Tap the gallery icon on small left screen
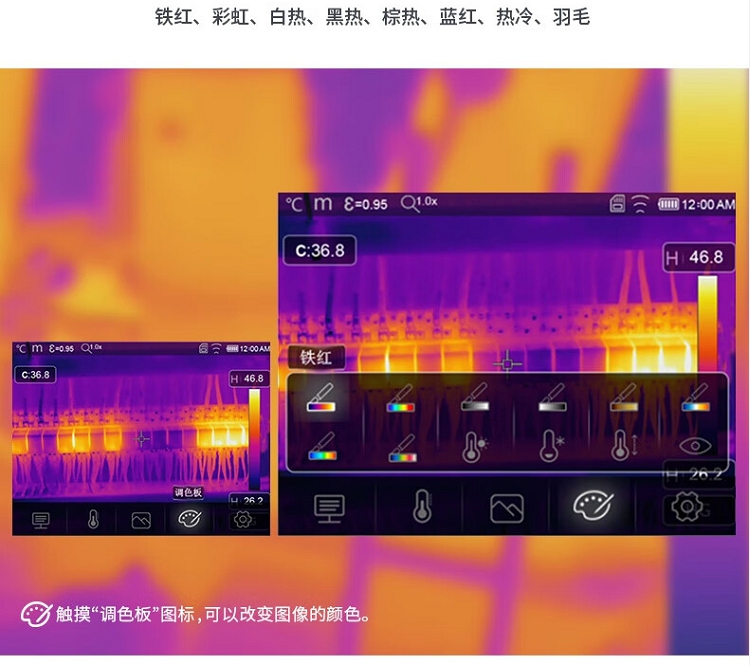The width and height of the screenshot is (750, 665). (x=141, y=519)
